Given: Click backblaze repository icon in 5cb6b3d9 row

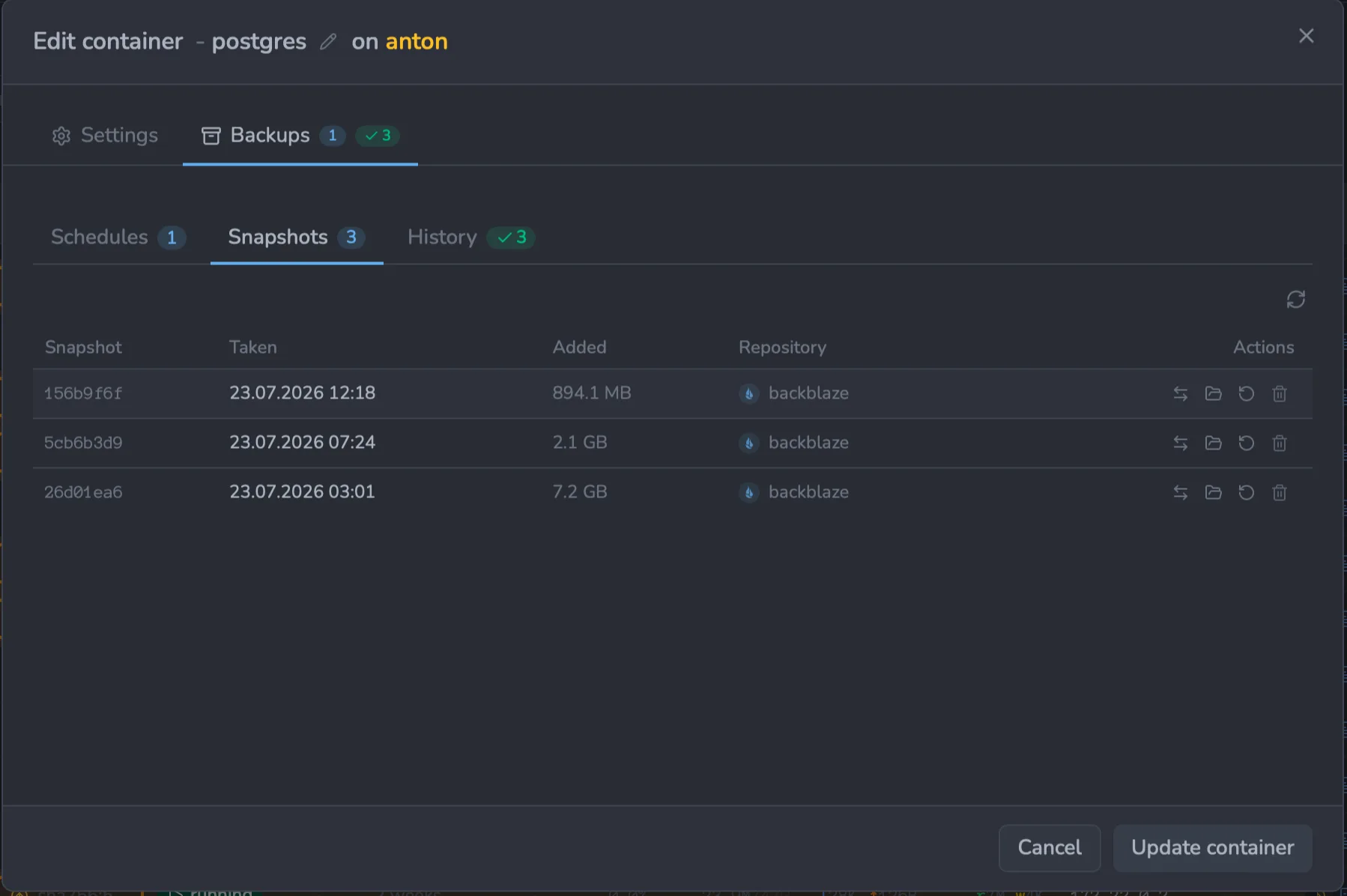Looking at the screenshot, I should coord(748,443).
